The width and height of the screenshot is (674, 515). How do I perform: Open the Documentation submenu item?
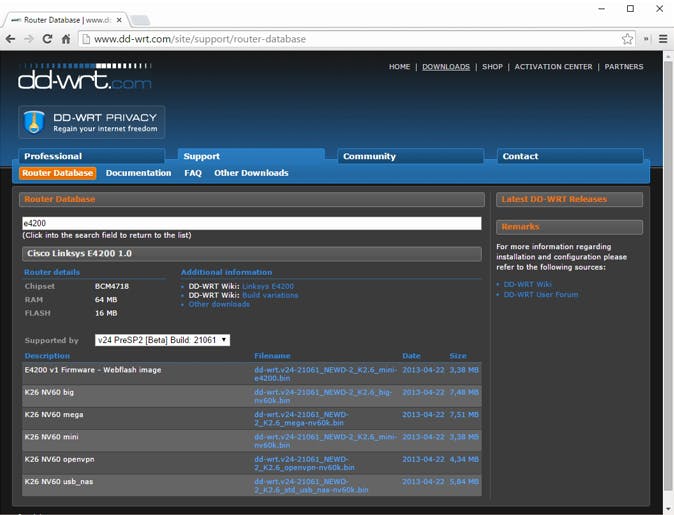(x=138, y=173)
